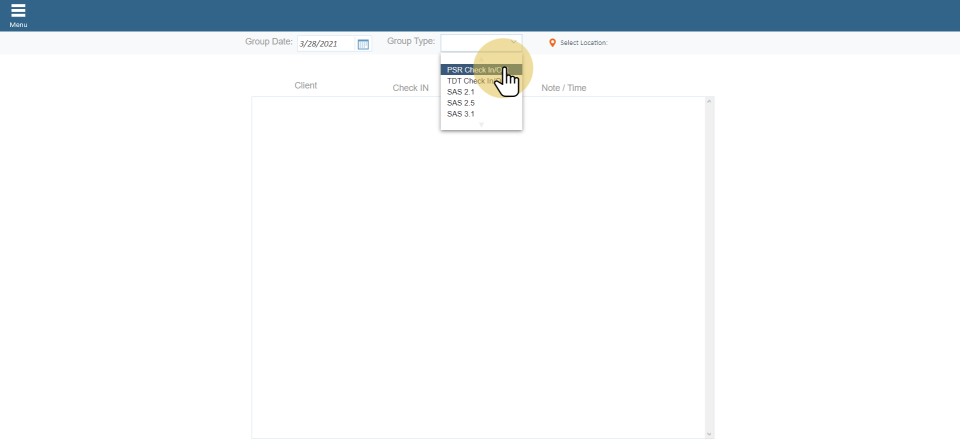
Task: Collapse the Group Type dropdown arrow
Action: (x=513, y=42)
